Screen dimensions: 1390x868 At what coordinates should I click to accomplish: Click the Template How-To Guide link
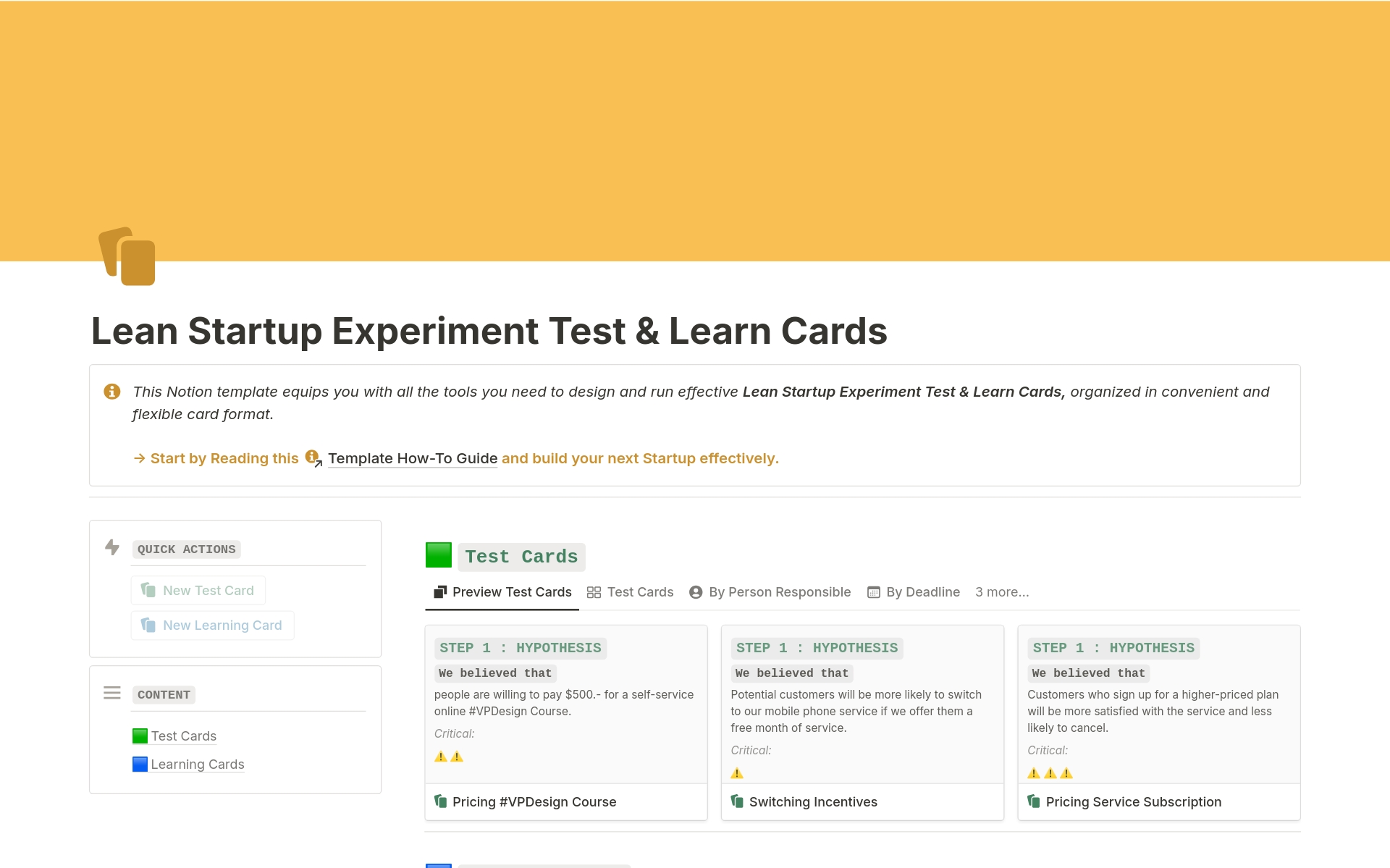pyautogui.click(x=413, y=458)
